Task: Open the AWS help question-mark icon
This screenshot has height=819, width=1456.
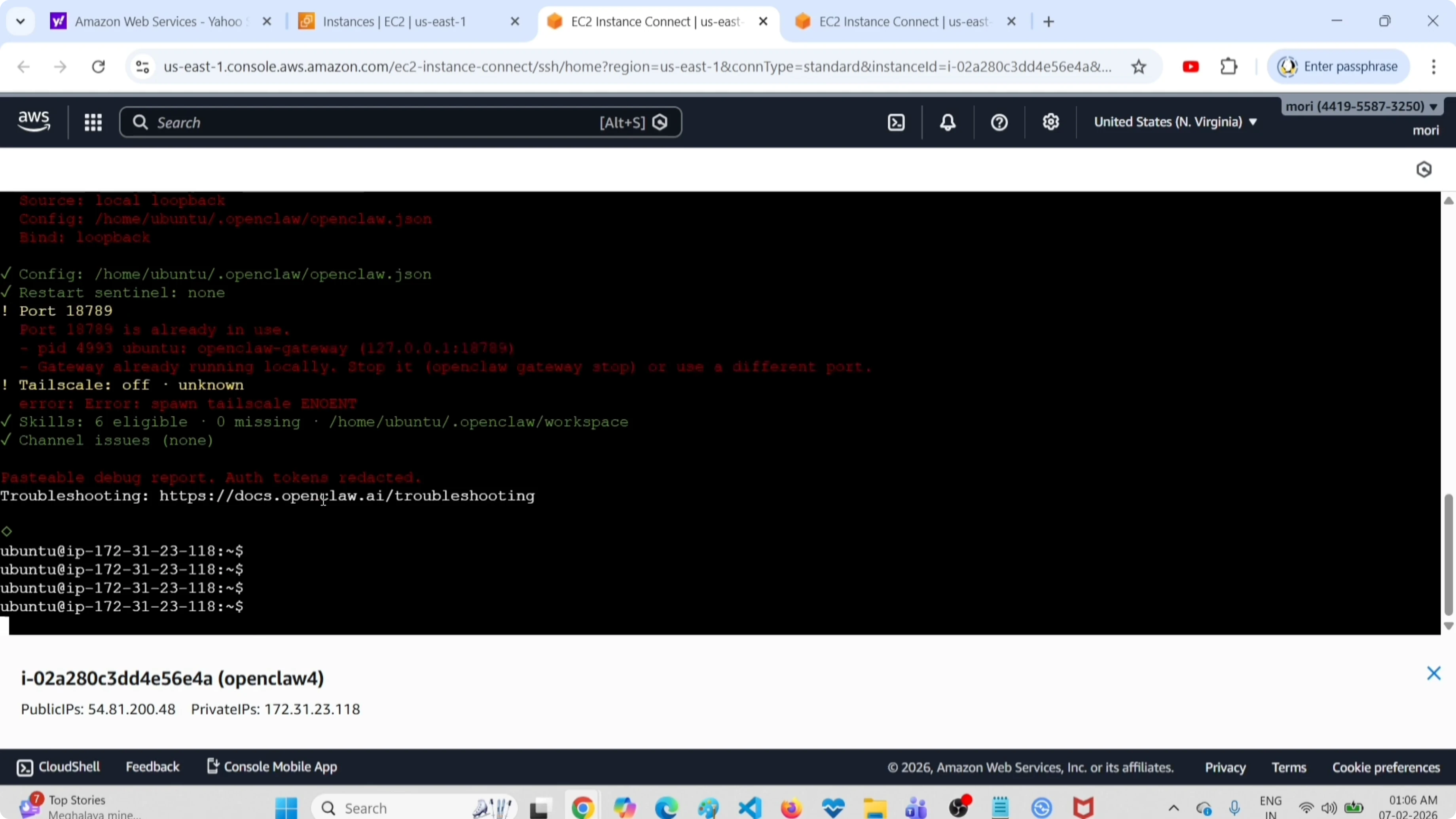Action: click(998, 122)
